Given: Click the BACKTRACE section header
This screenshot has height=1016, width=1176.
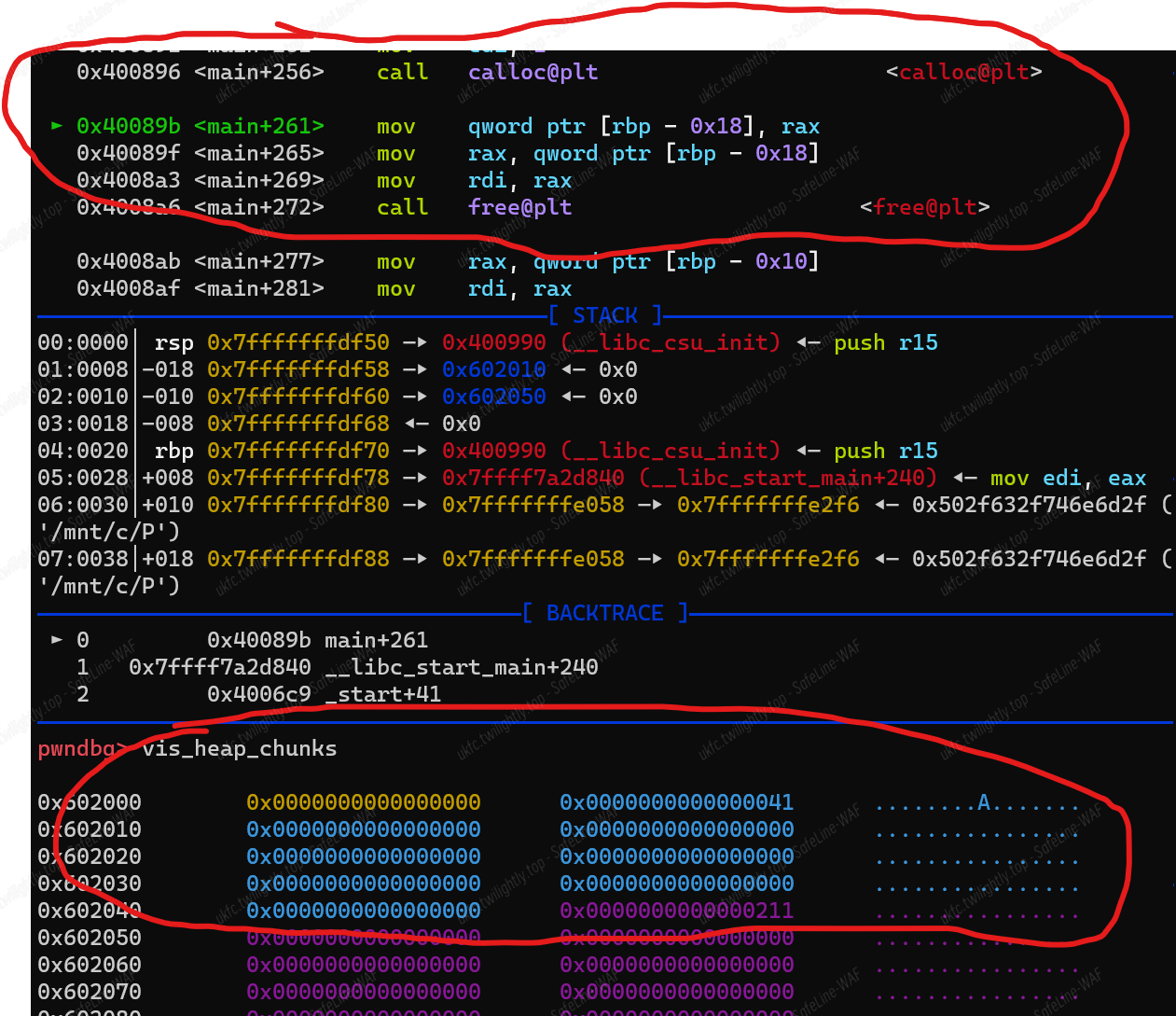Looking at the screenshot, I should [605, 613].
